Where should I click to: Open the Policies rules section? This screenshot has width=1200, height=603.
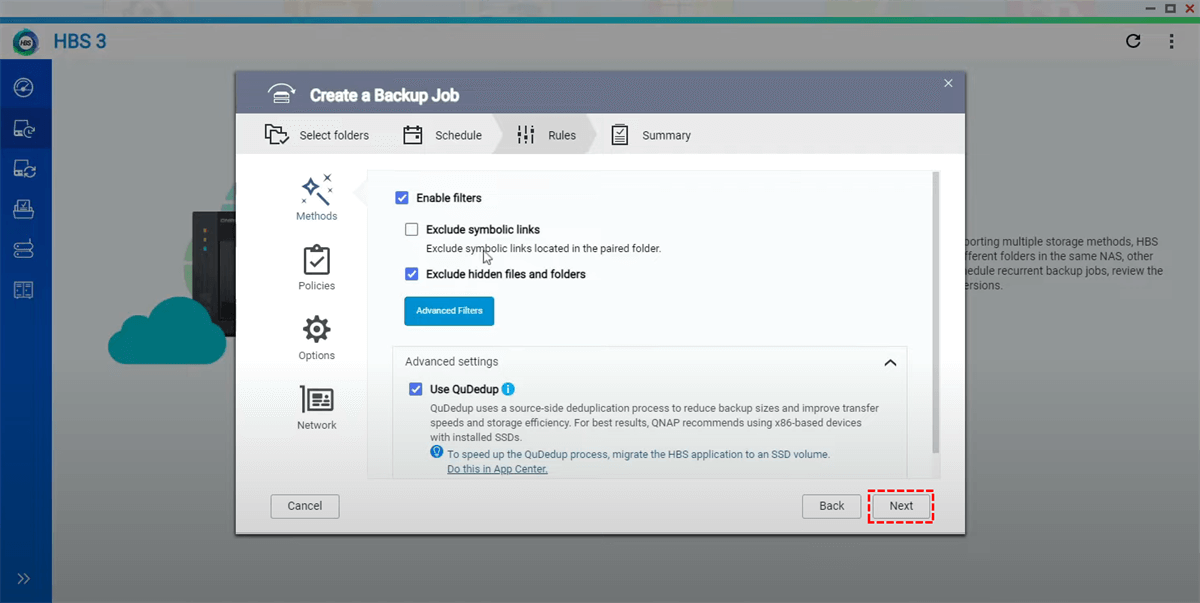coord(316,268)
